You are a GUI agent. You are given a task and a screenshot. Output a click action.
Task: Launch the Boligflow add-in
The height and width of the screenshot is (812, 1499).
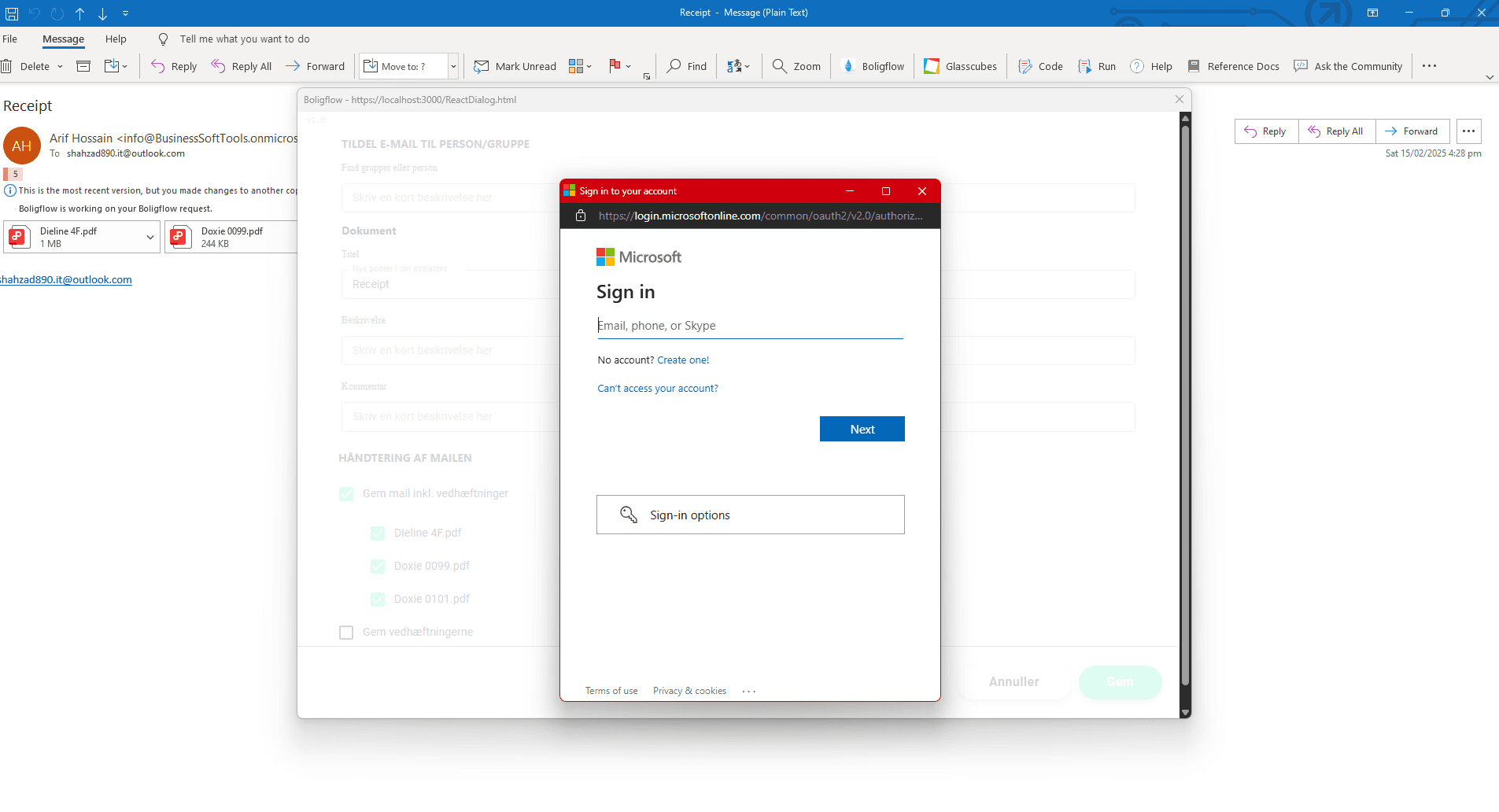873,66
